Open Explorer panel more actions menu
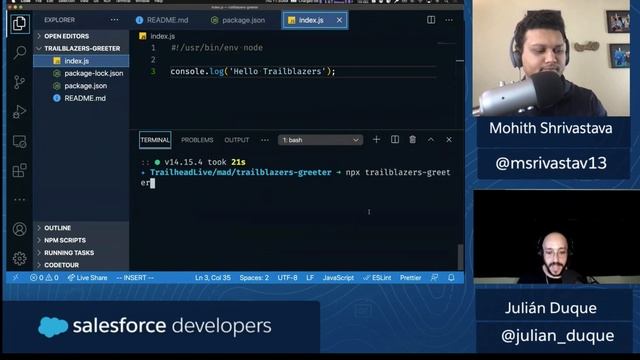This screenshot has height=360, width=640. point(114,20)
